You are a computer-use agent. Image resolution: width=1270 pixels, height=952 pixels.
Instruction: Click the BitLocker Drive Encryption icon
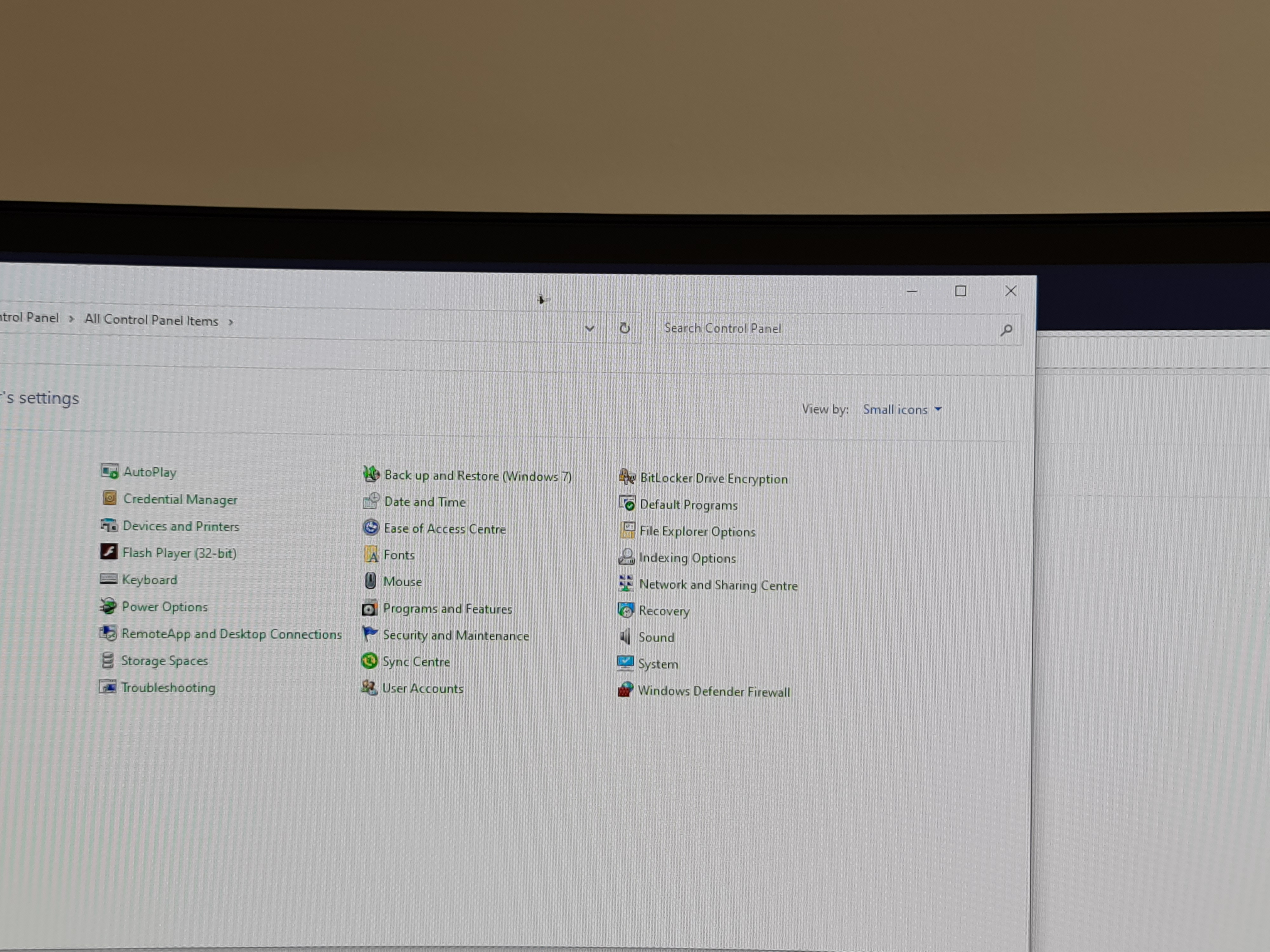627,476
